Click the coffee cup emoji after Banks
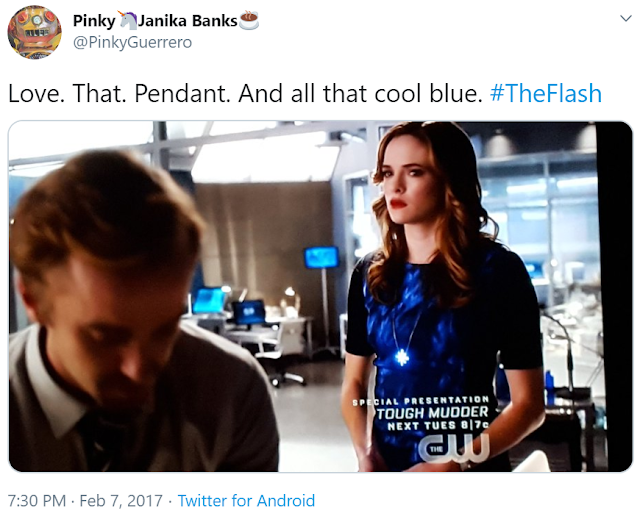This screenshot has width=640, height=519. pyautogui.click(x=249, y=21)
